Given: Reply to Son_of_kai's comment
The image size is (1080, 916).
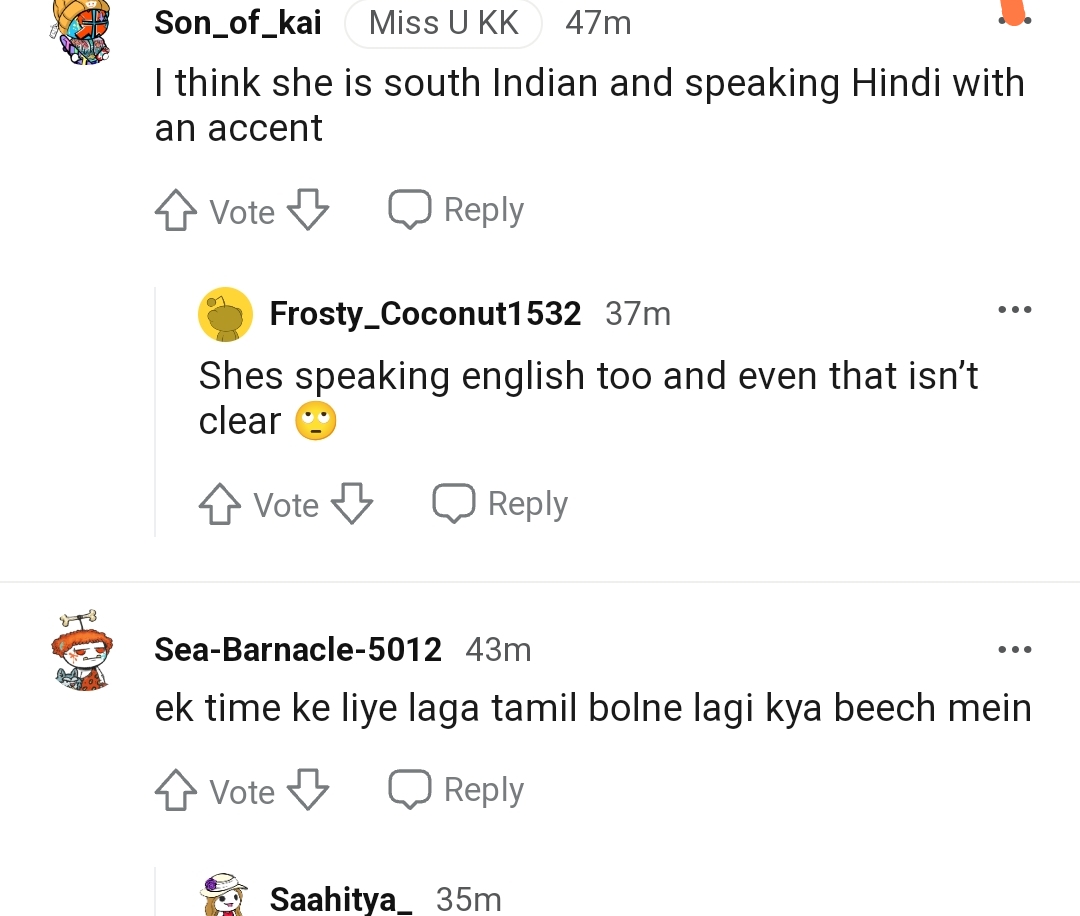Looking at the screenshot, I should coord(457,210).
